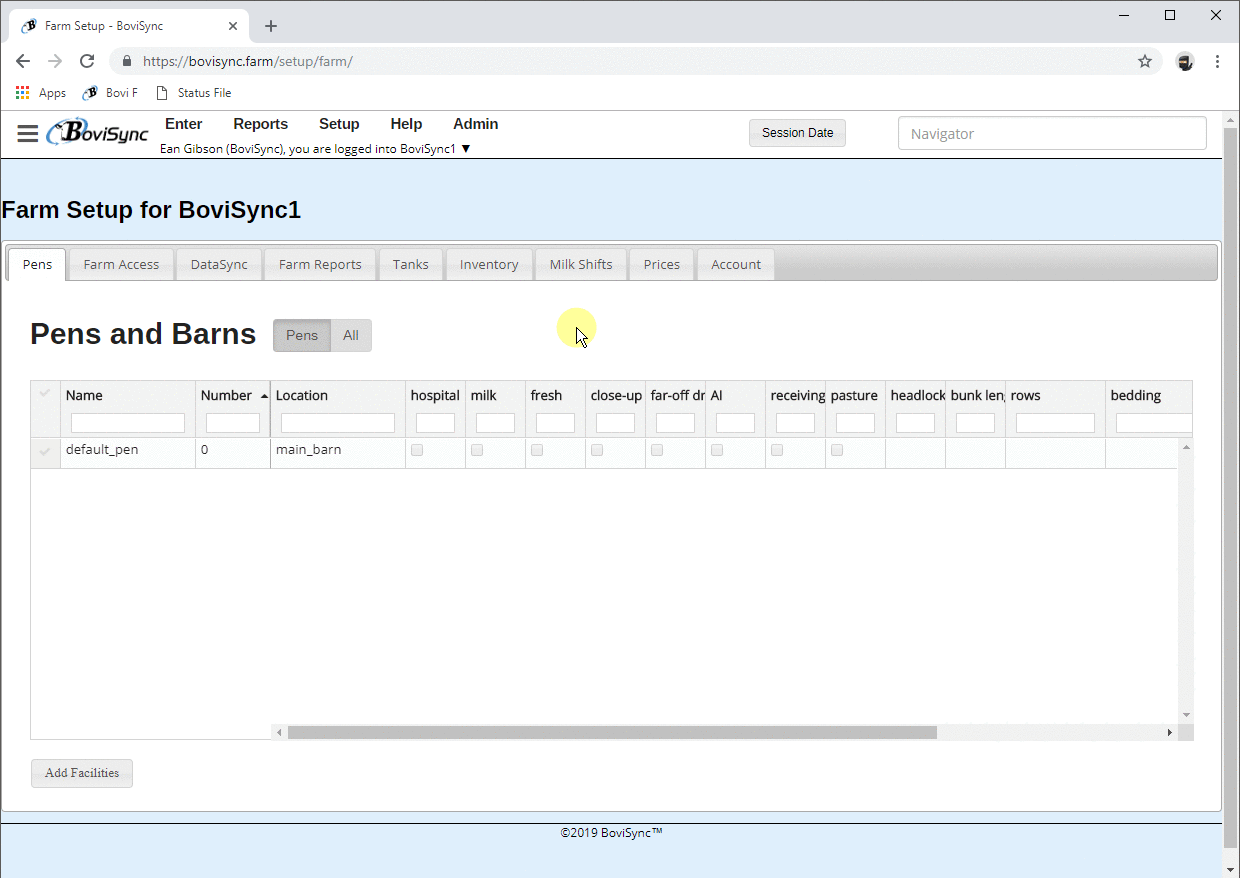The width and height of the screenshot is (1240, 878).
Task: Click the default_pen name cell
Action: click(x=128, y=452)
